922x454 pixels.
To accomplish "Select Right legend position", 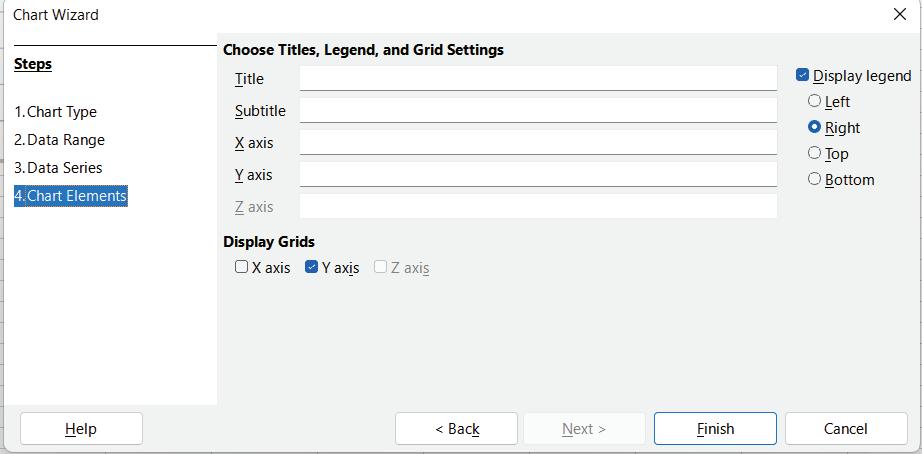I will 815,127.
